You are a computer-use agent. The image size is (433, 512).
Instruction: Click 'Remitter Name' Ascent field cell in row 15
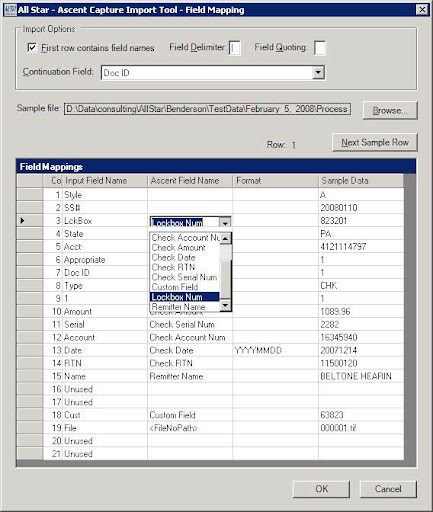point(190,376)
